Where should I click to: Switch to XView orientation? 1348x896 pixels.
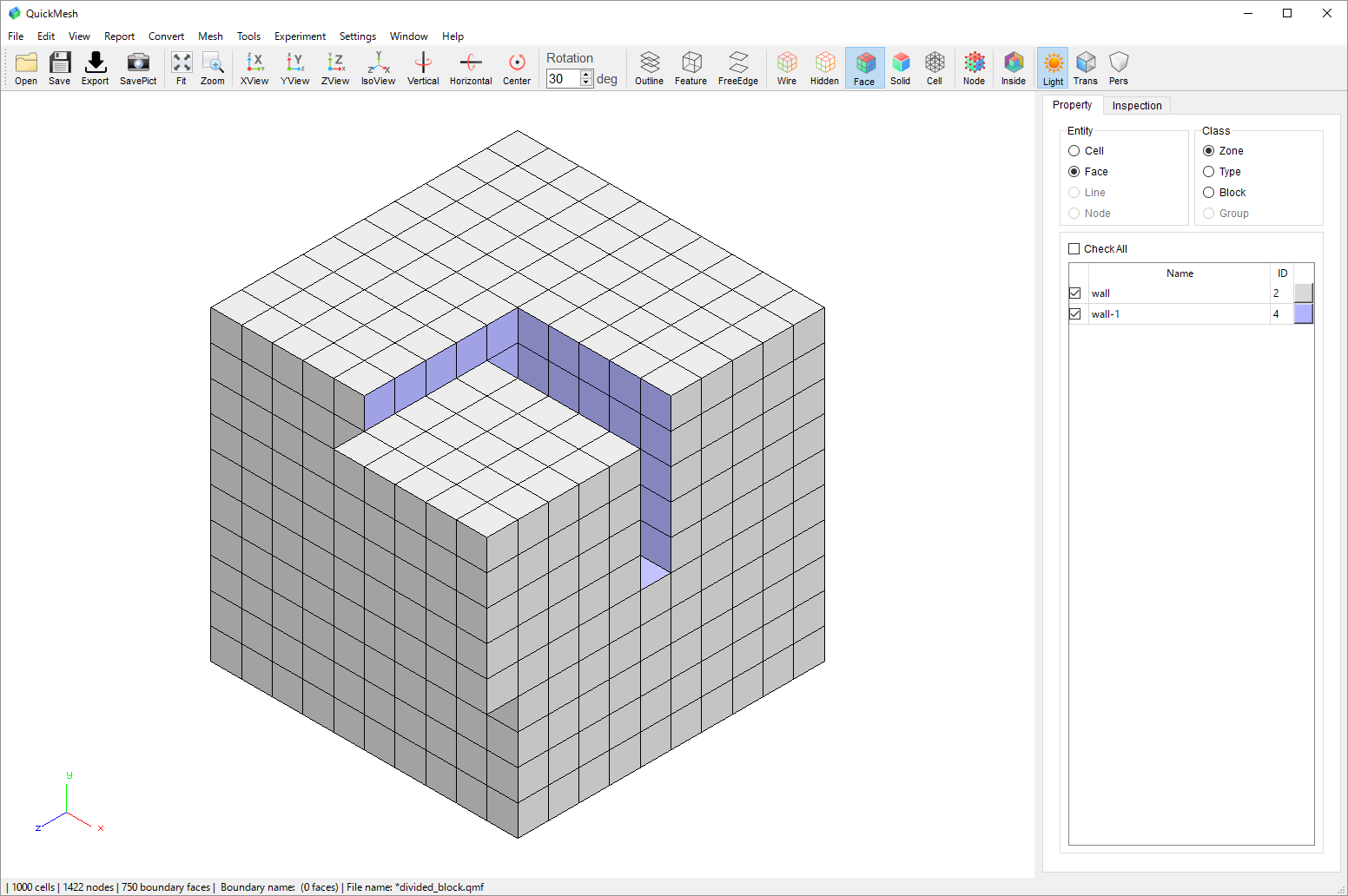tap(254, 68)
